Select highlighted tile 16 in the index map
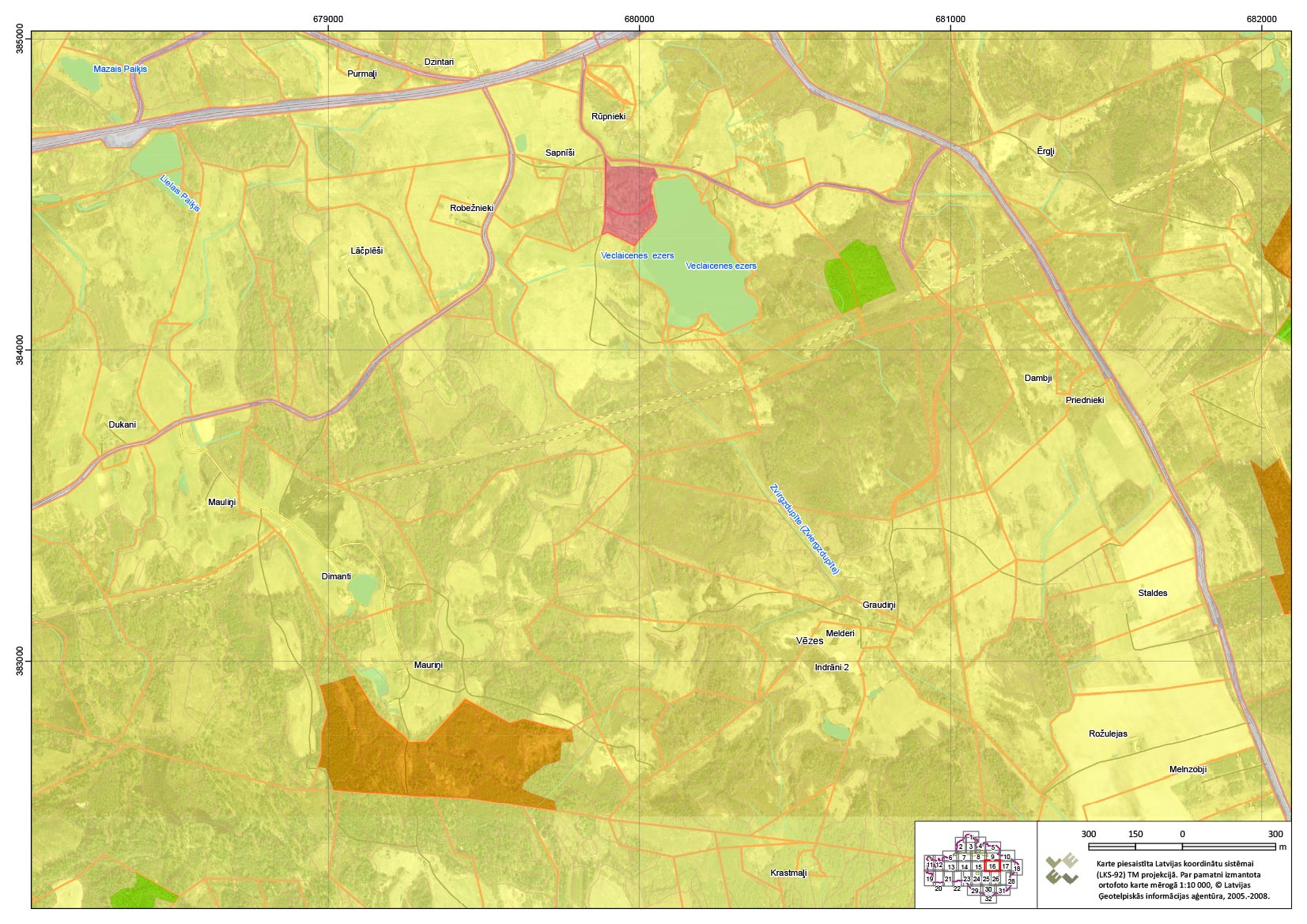The height and width of the screenshot is (924, 1307). (x=992, y=867)
